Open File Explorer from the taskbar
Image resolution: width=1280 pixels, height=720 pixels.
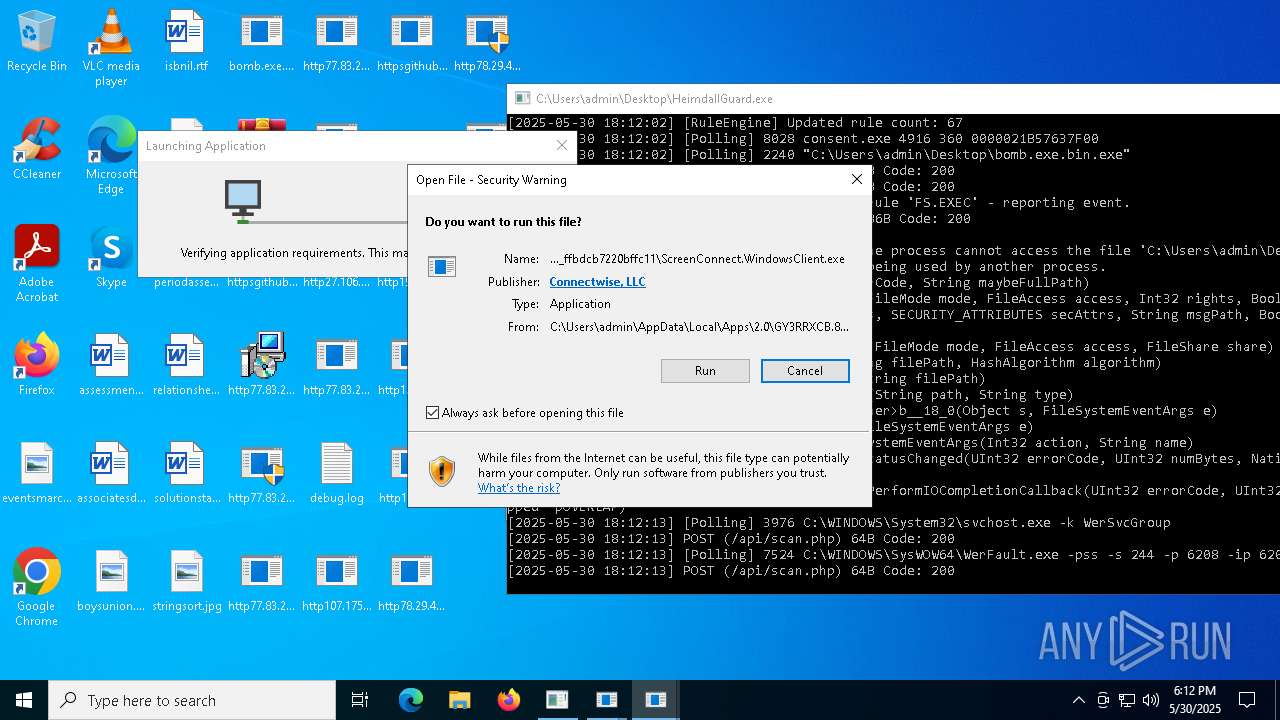460,700
